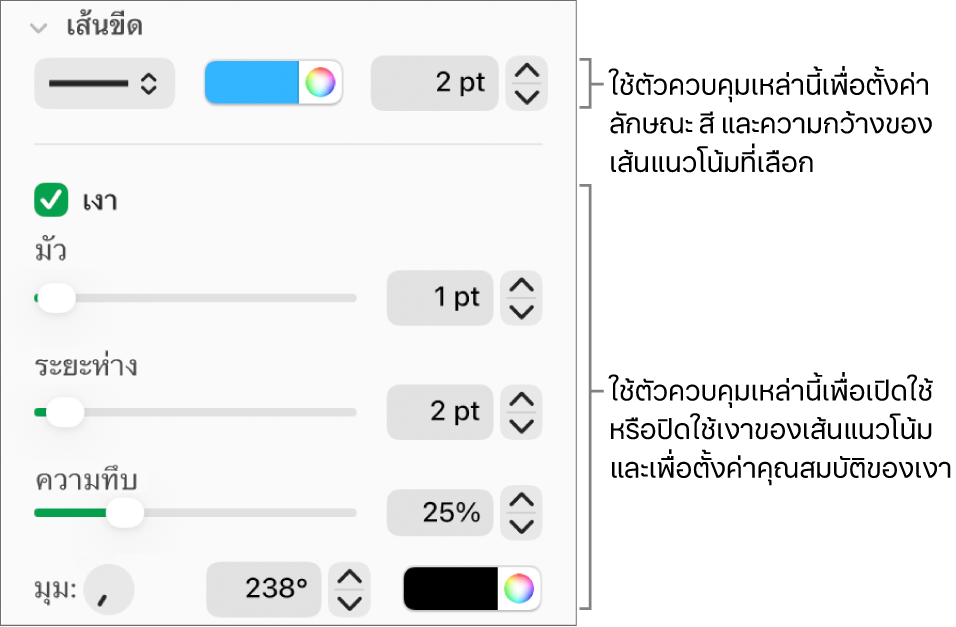The width and height of the screenshot is (956, 627).
Task: Increase blur value with up arrow
Action: [521, 284]
